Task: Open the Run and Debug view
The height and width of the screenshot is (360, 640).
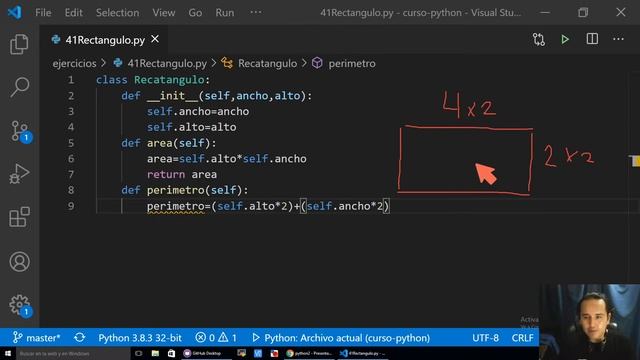Action: (x=19, y=174)
